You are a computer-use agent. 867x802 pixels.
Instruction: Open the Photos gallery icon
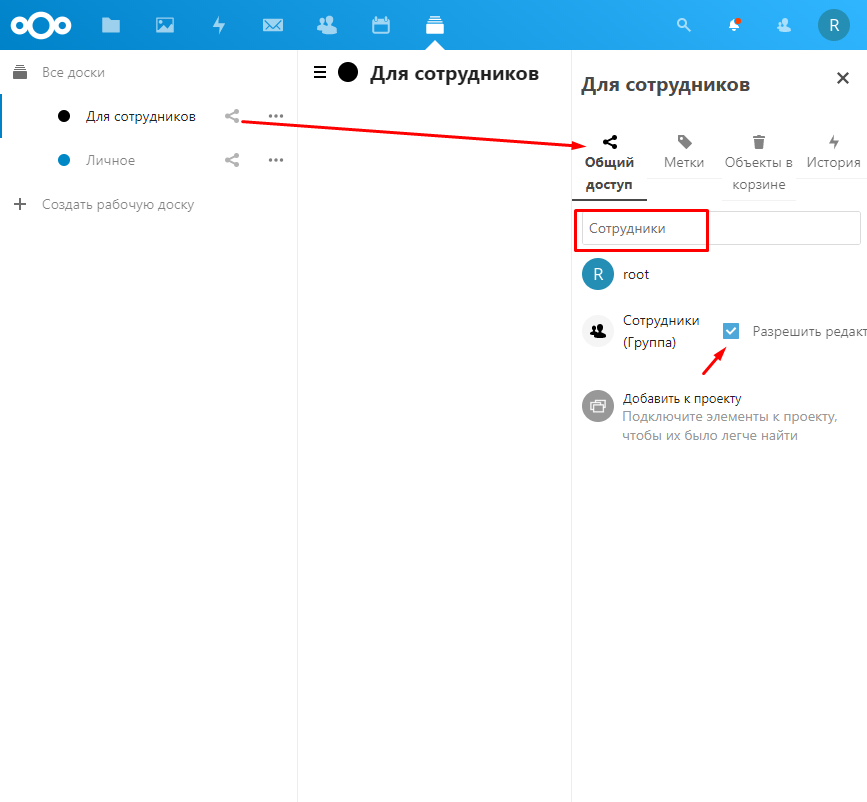tap(165, 25)
